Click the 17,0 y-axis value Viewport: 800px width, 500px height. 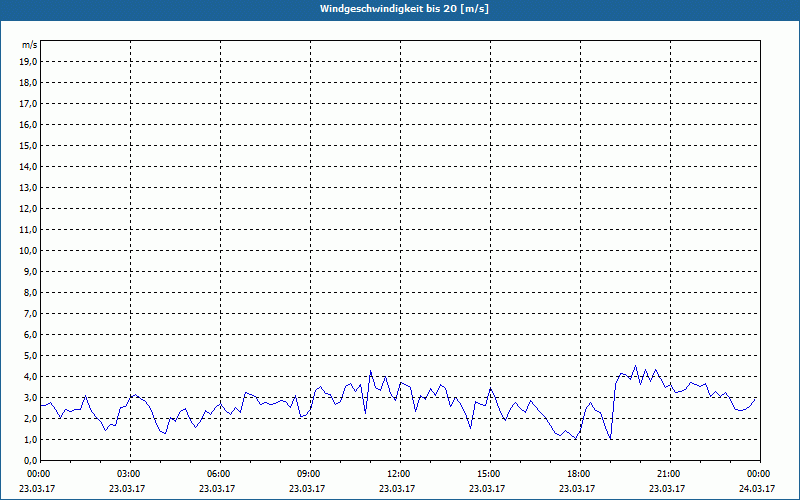pyautogui.click(x=28, y=104)
